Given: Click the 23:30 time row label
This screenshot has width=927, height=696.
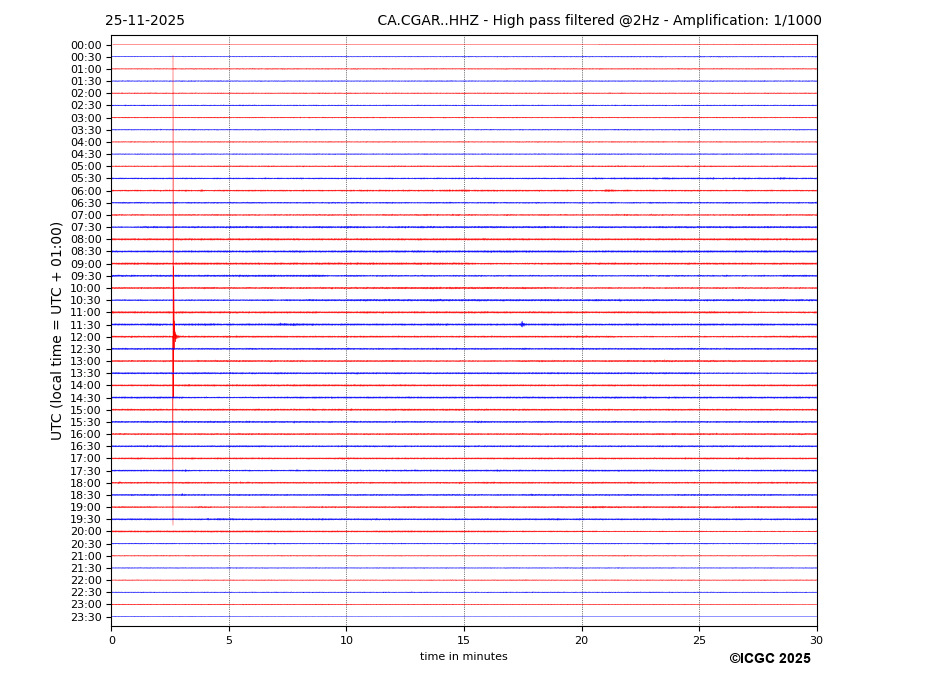Looking at the screenshot, I should click(86, 617).
